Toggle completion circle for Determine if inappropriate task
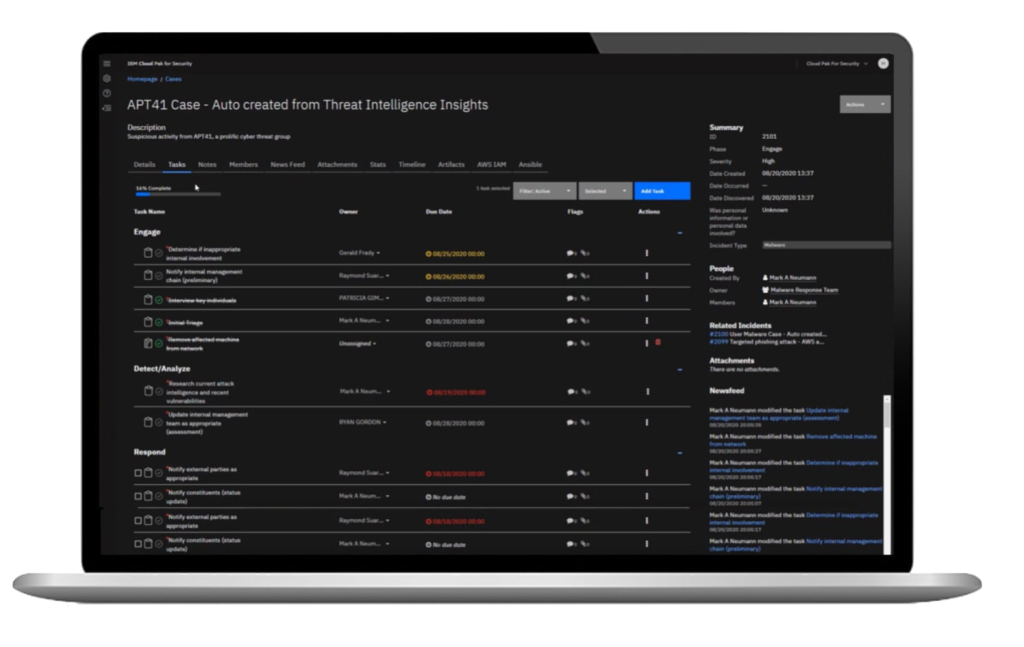This screenshot has height=647, width=1024. 159,253
